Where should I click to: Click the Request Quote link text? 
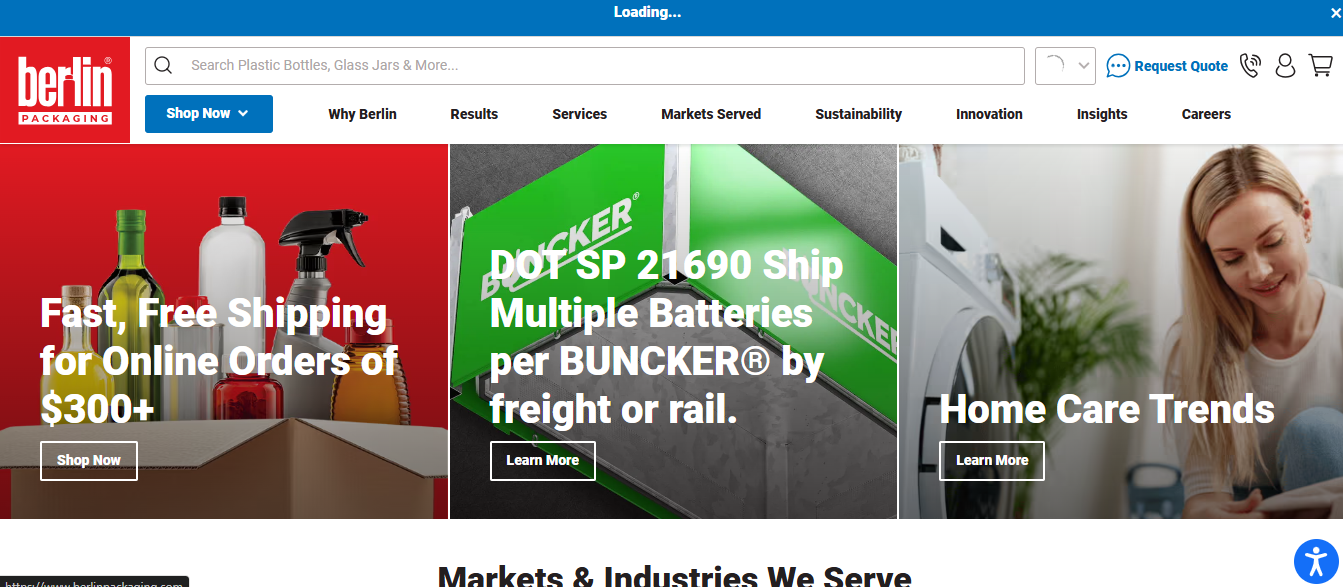pyautogui.click(x=1181, y=66)
